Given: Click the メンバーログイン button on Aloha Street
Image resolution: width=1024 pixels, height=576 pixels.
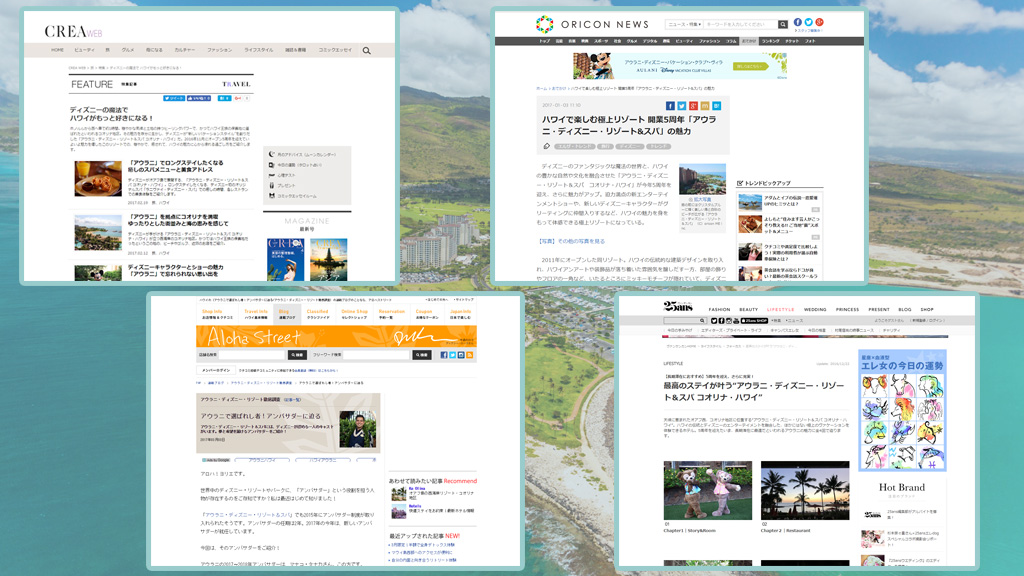Looking at the screenshot, I should click(x=215, y=370).
